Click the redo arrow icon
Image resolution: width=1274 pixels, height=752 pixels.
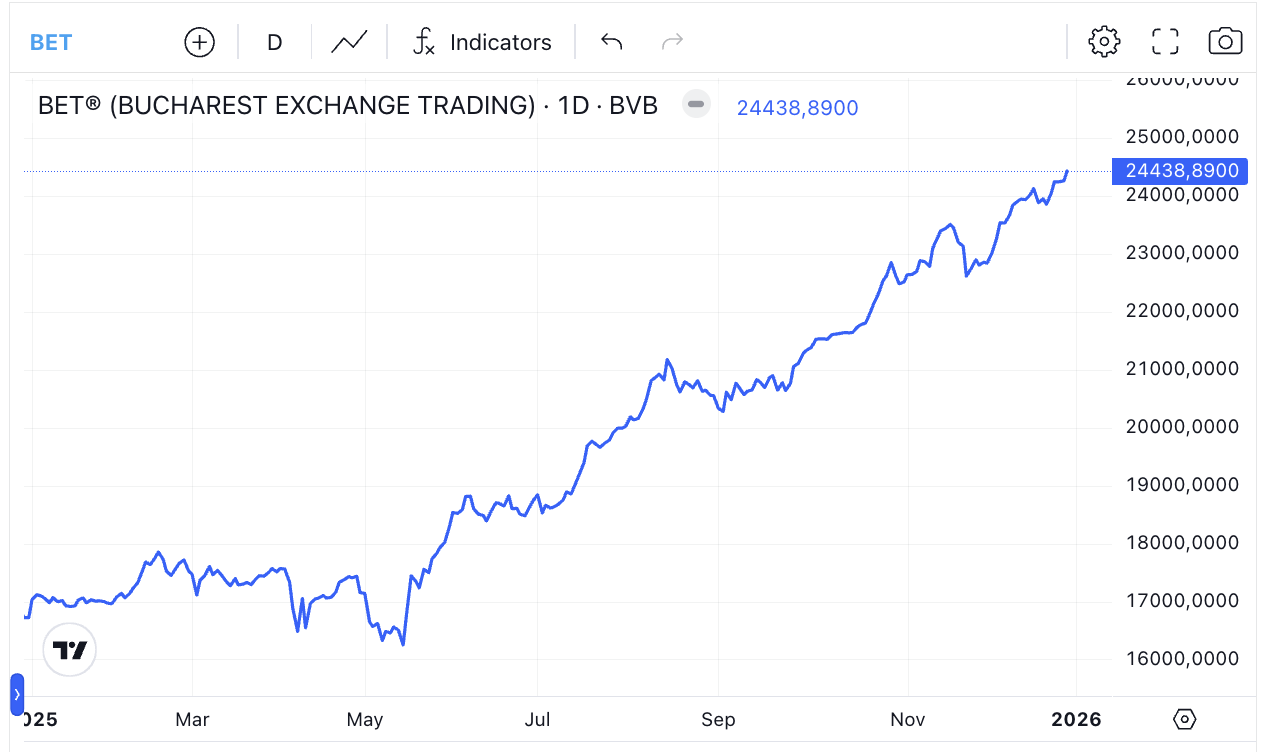click(672, 42)
